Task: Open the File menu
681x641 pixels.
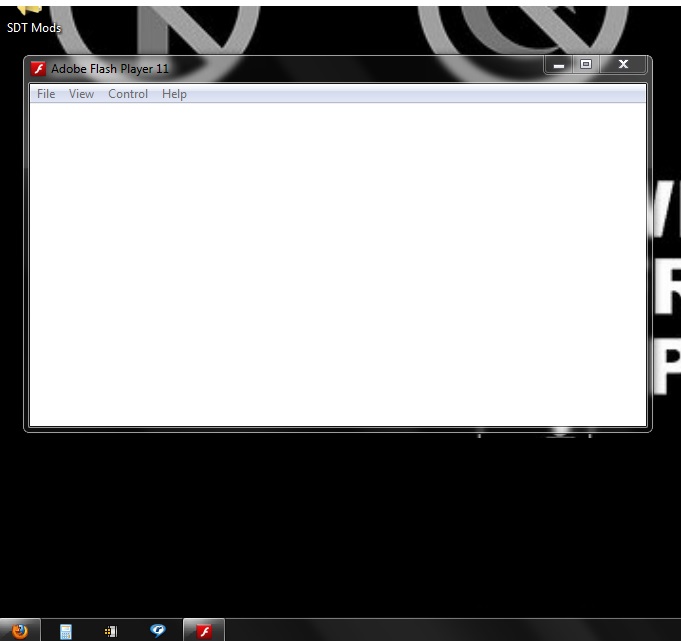Action: click(x=46, y=94)
